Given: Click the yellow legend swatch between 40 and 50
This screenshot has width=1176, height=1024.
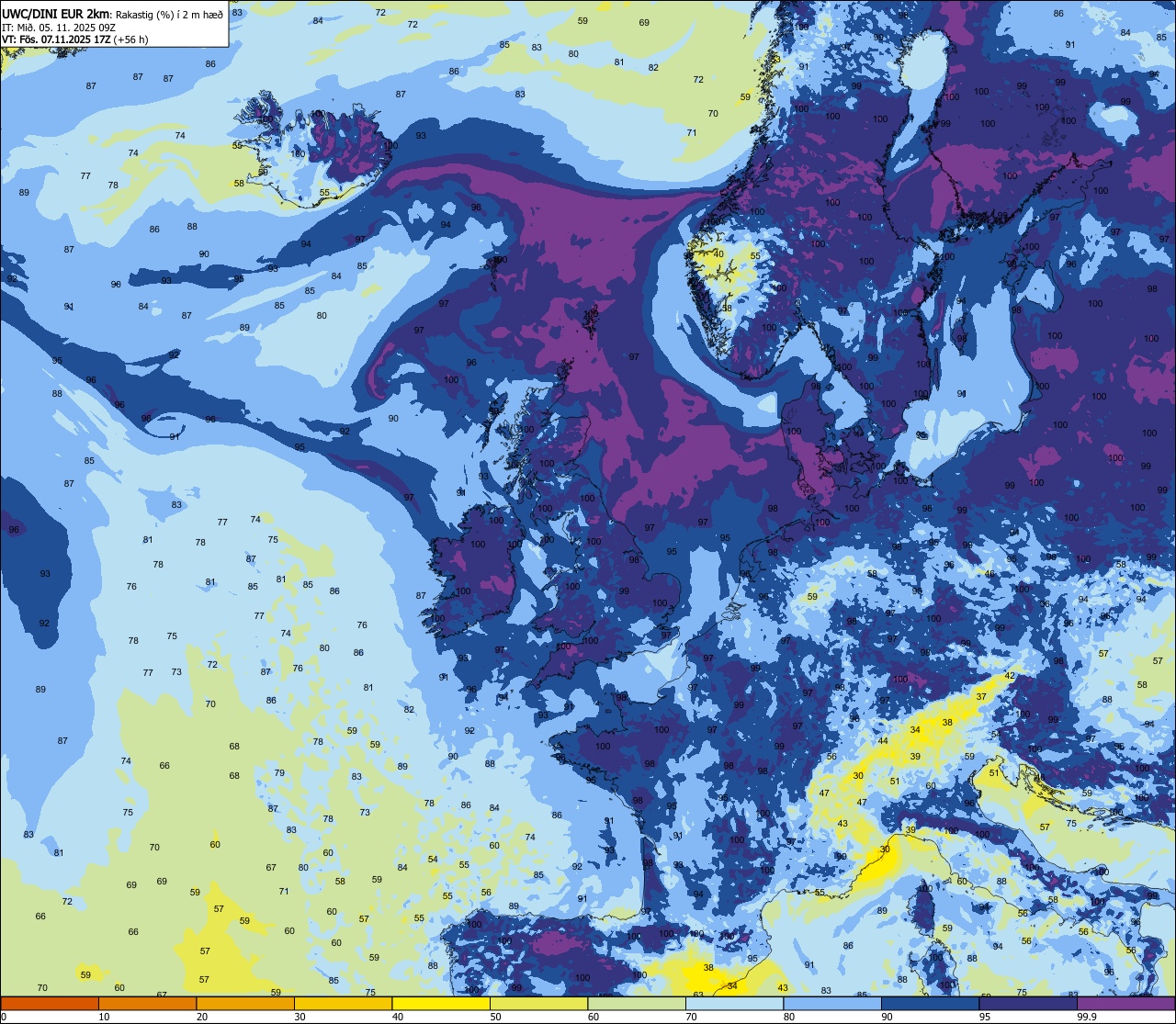Looking at the screenshot, I should click(441, 1003).
